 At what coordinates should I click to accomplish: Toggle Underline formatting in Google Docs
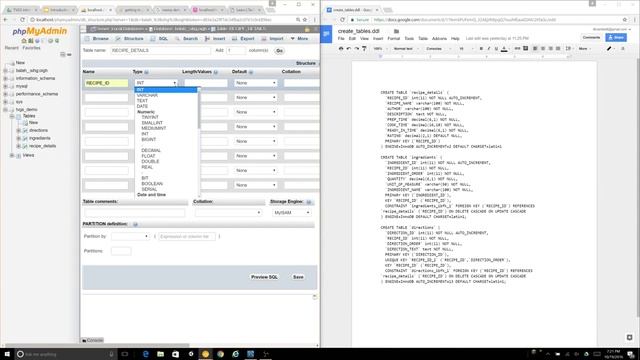point(496,49)
